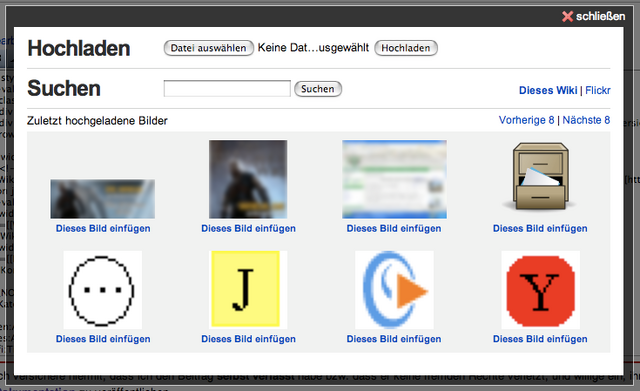Screen dimensions: 640x391
Task: Click the 'Datei auswählen' file chooser button
Action: (x=209, y=48)
